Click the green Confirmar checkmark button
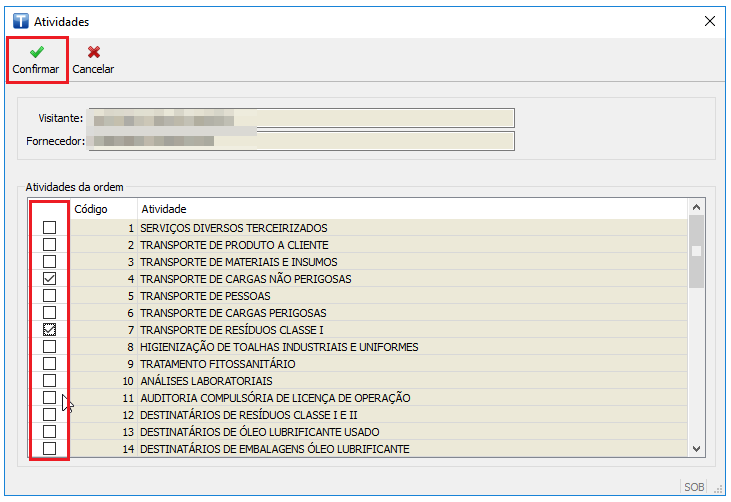The width and height of the screenshot is (731, 502). point(36,59)
